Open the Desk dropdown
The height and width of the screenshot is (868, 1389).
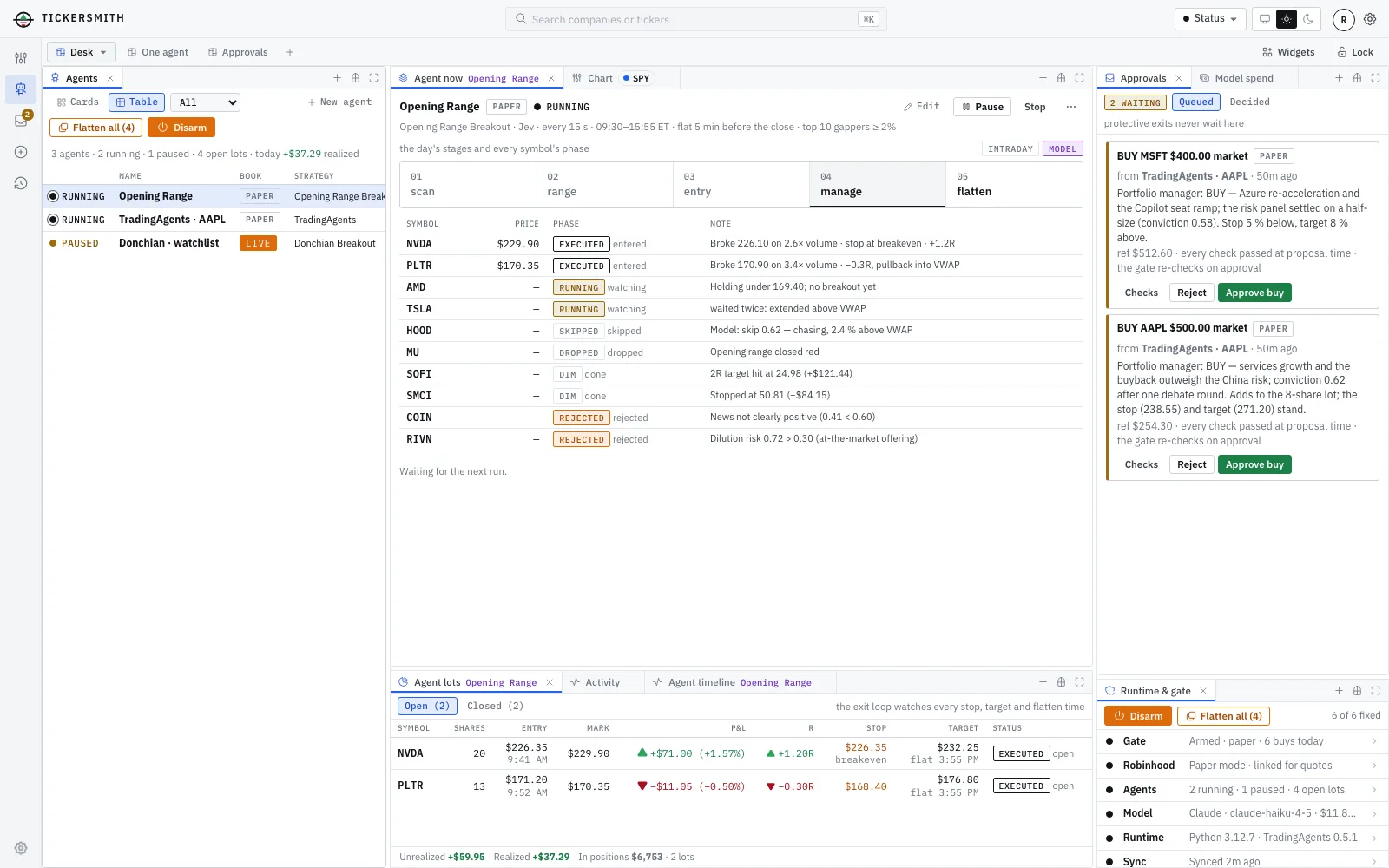click(81, 52)
